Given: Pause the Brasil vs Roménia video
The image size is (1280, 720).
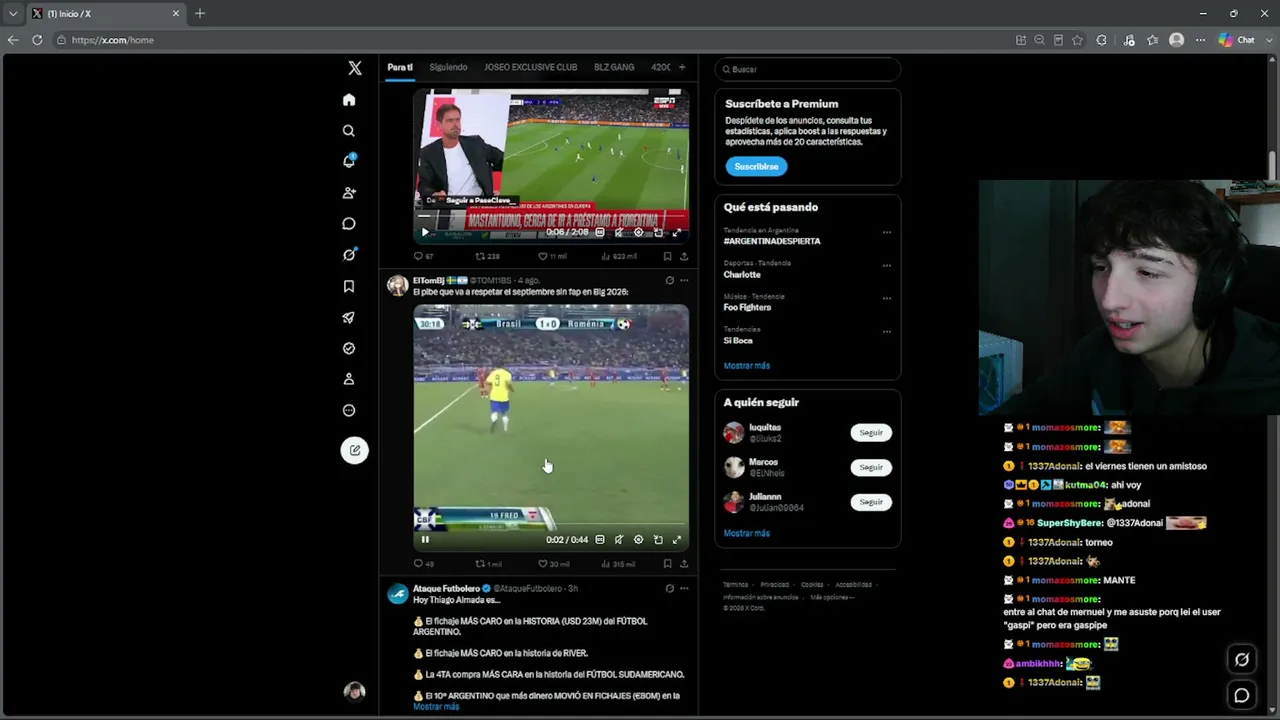Looking at the screenshot, I should (x=425, y=540).
